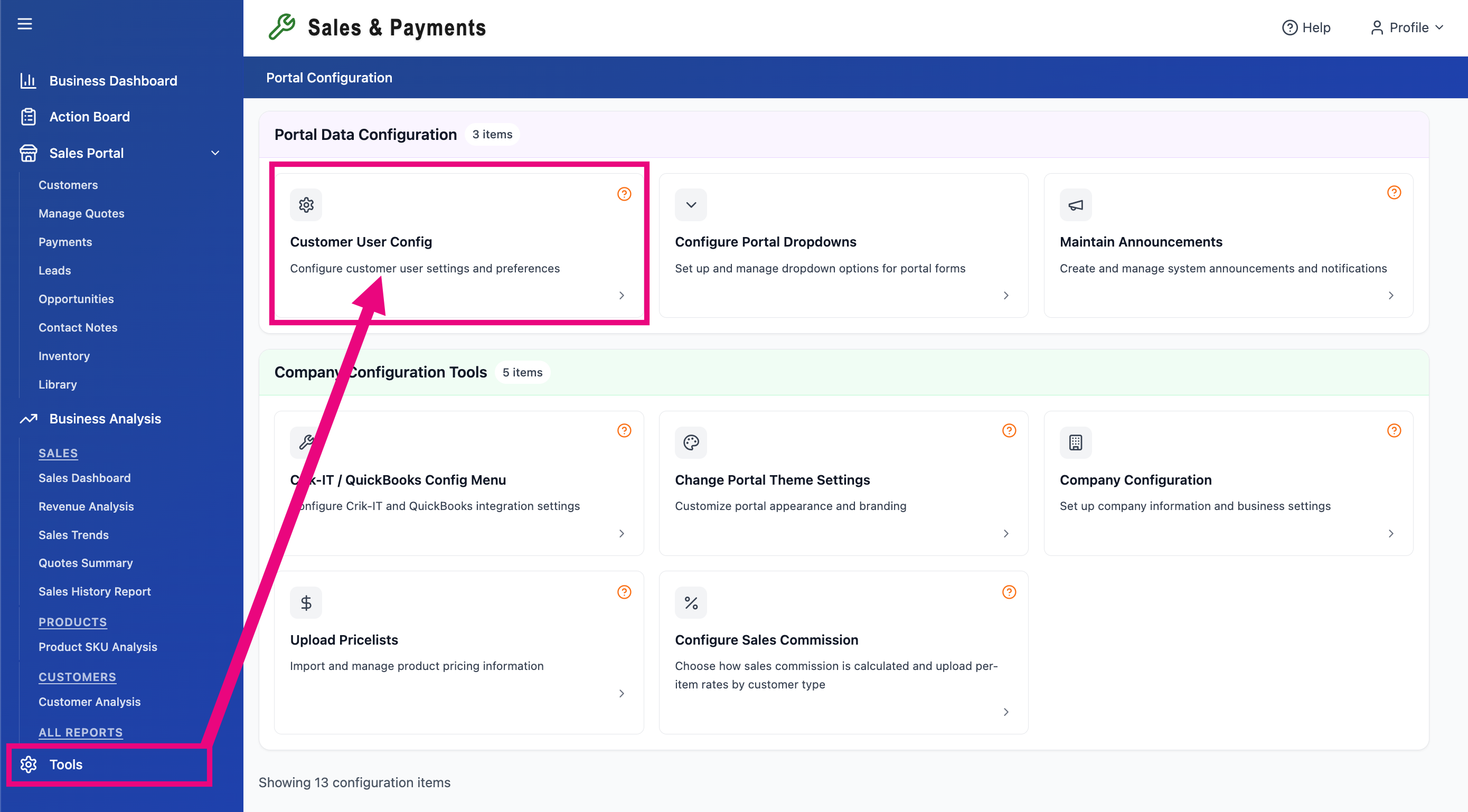This screenshot has width=1468, height=812.
Task: Click the Configure Sales Commission card title
Action: (x=766, y=639)
